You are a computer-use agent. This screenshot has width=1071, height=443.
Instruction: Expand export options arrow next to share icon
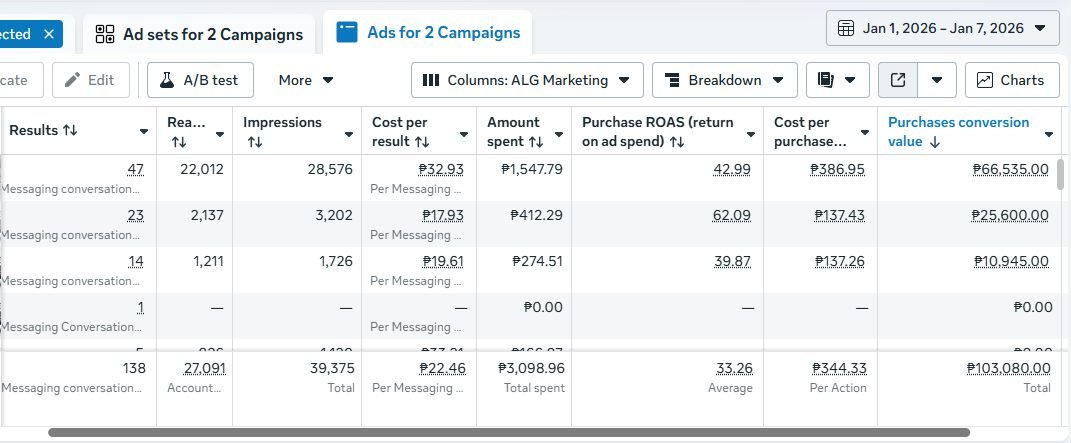pyautogui.click(x=937, y=80)
